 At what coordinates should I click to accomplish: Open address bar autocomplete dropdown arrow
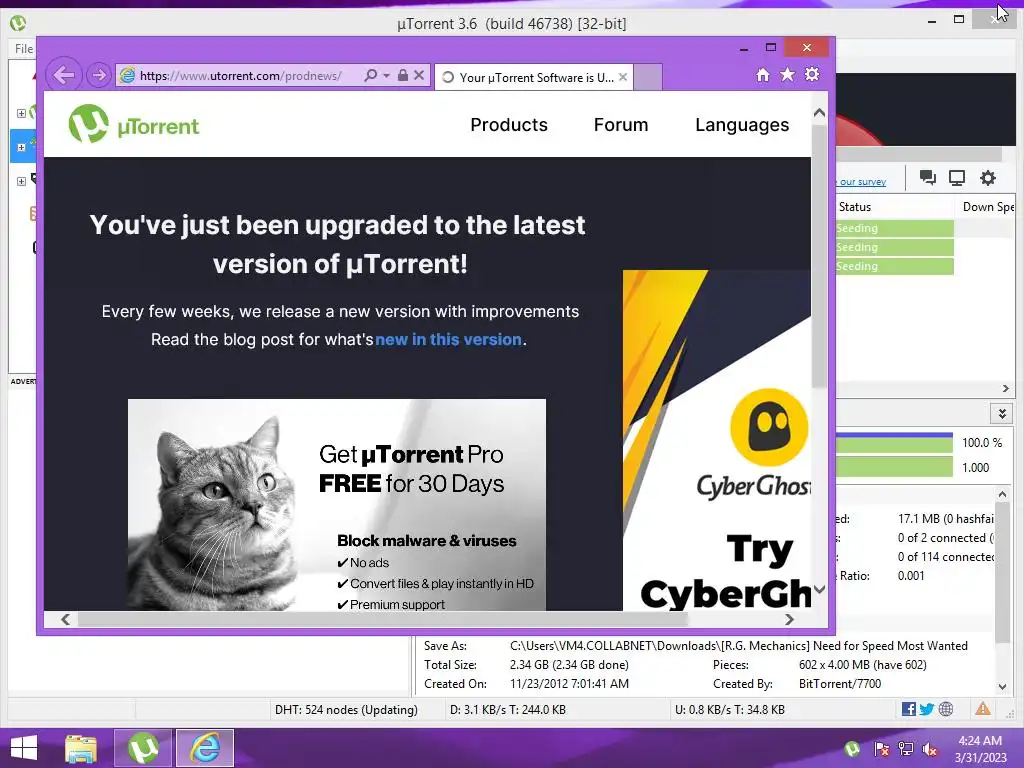pos(387,76)
